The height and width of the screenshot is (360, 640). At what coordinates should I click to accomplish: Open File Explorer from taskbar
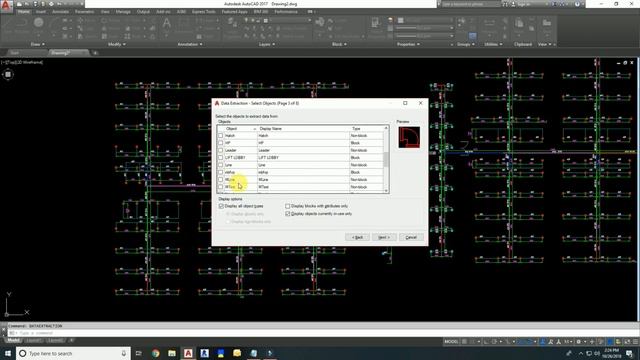(172, 353)
